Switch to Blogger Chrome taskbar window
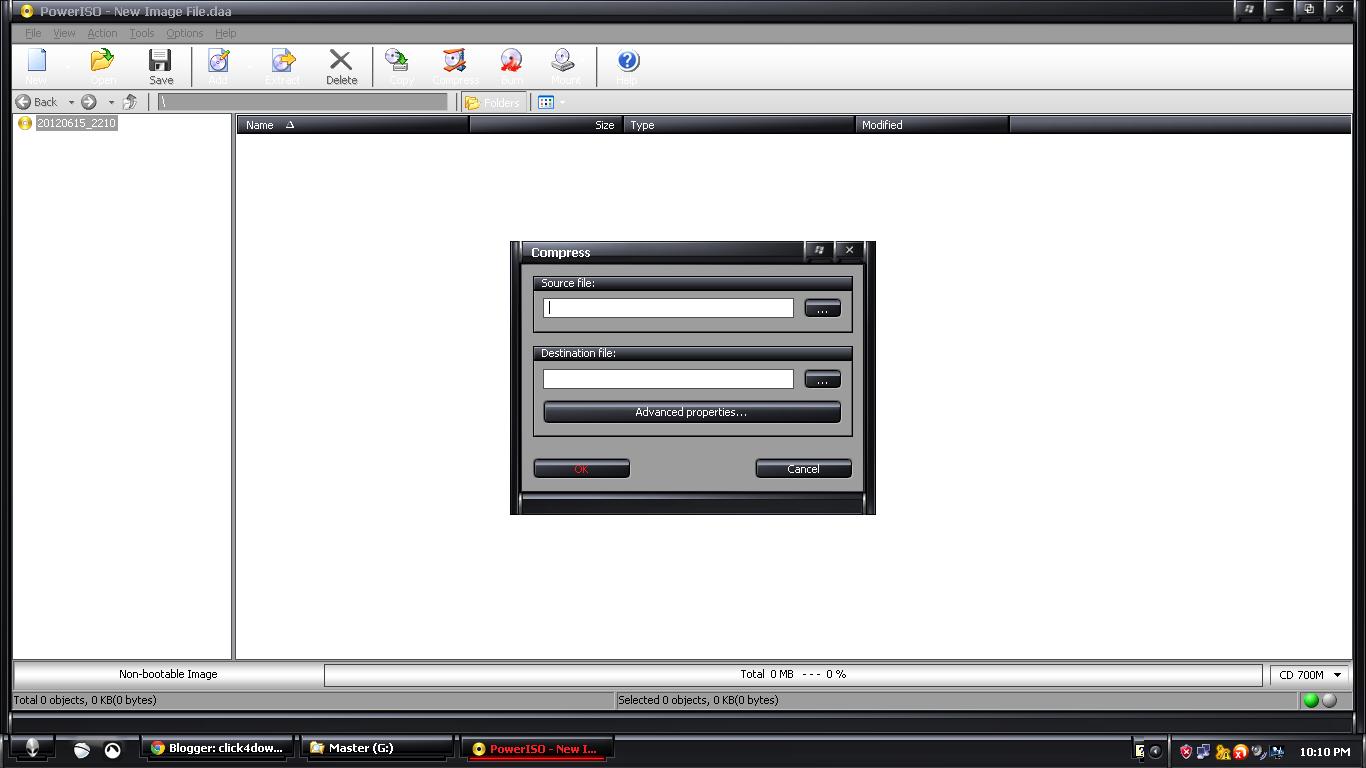 216,748
